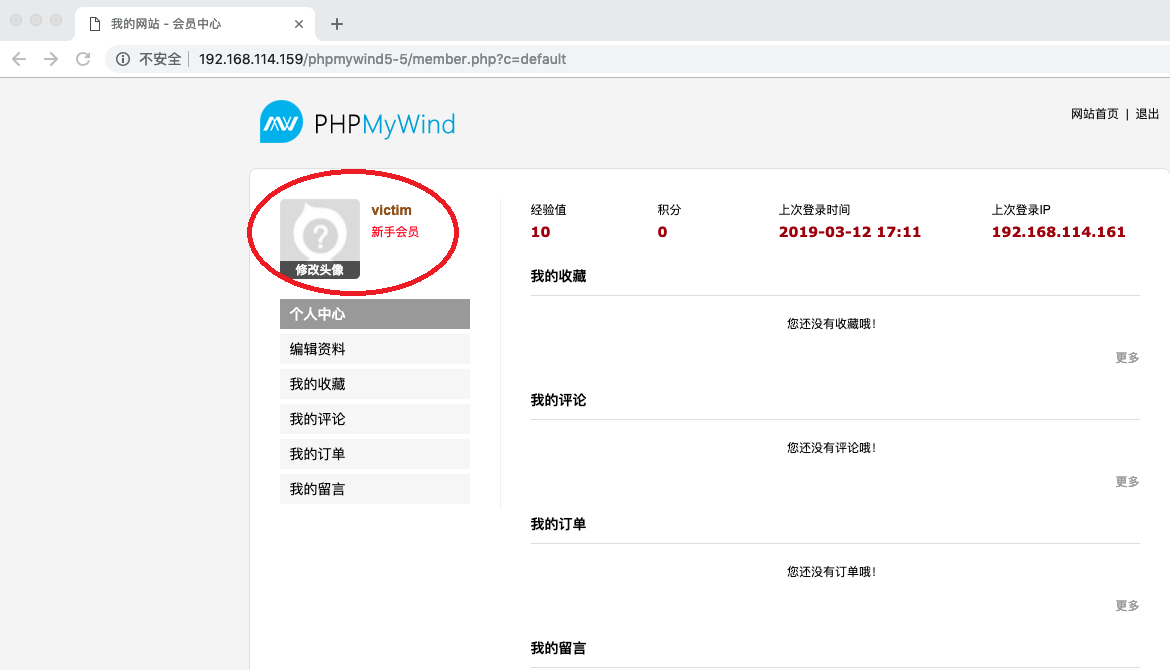This screenshot has width=1170, height=670.
Task: Click 更多 under 我的评论 section
Action: pos(1127,482)
